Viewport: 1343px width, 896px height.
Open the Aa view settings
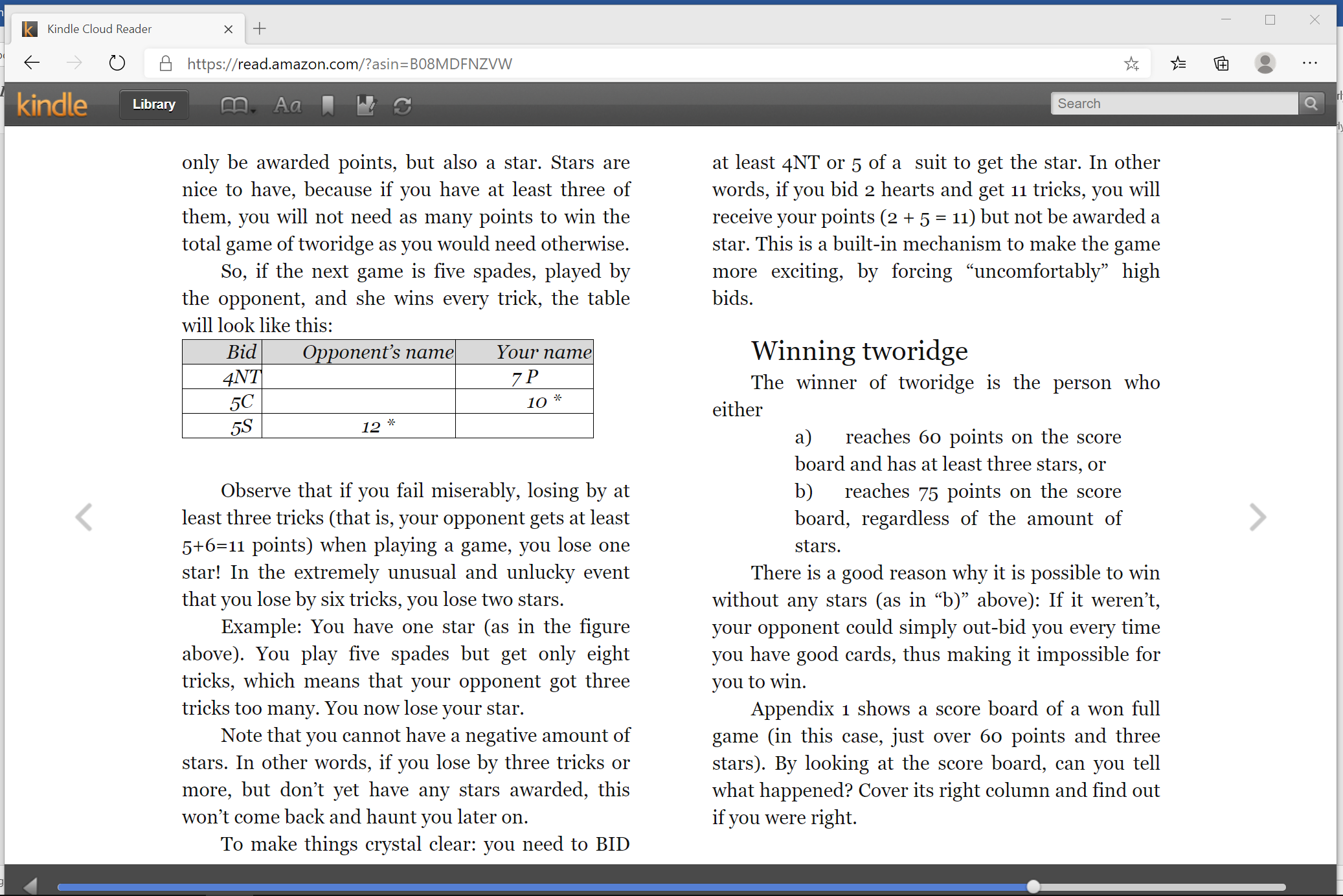click(288, 105)
